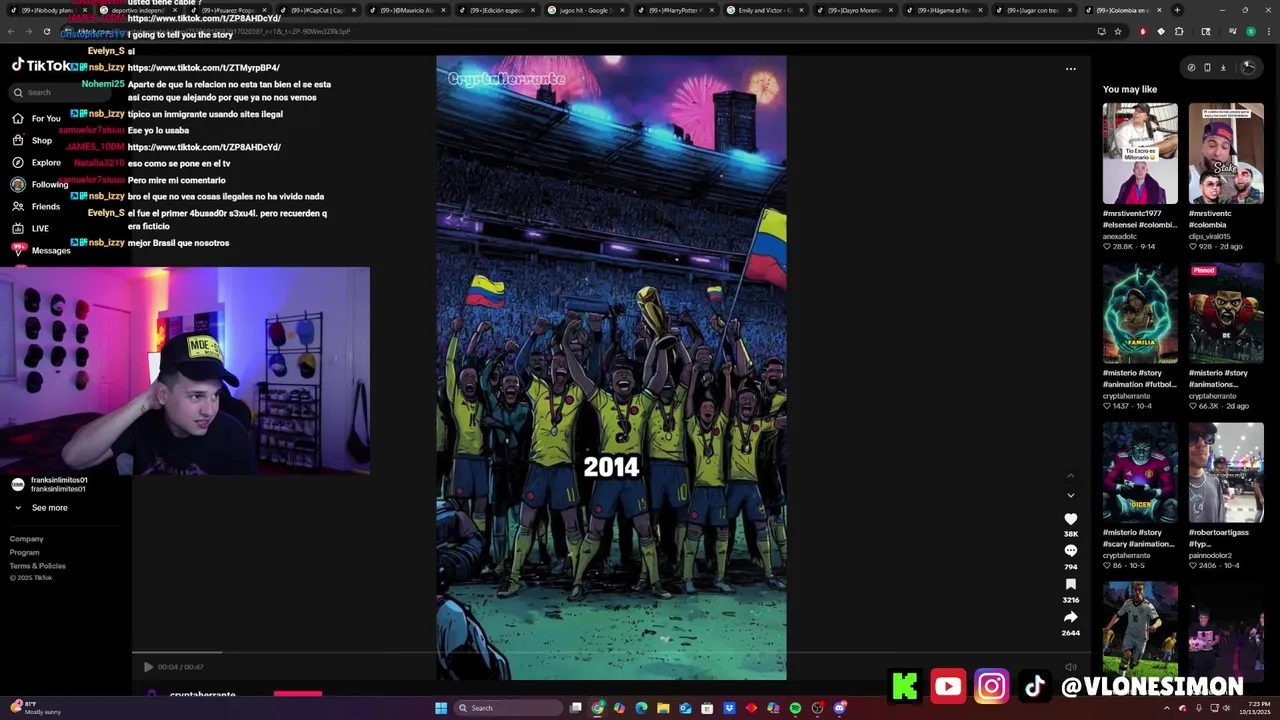Open File Explorer from the taskbar
1280x720 pixels.
click(663, 708)
